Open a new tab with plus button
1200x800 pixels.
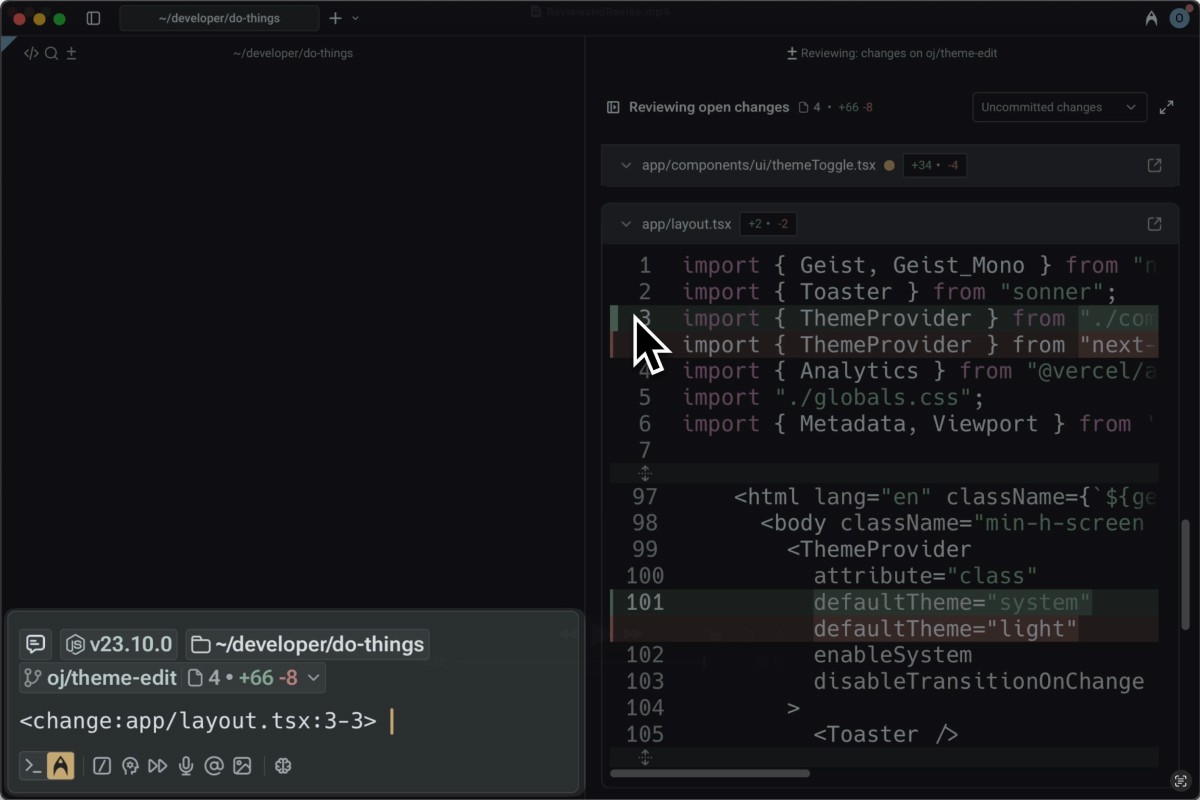click(x=335, y=18)
